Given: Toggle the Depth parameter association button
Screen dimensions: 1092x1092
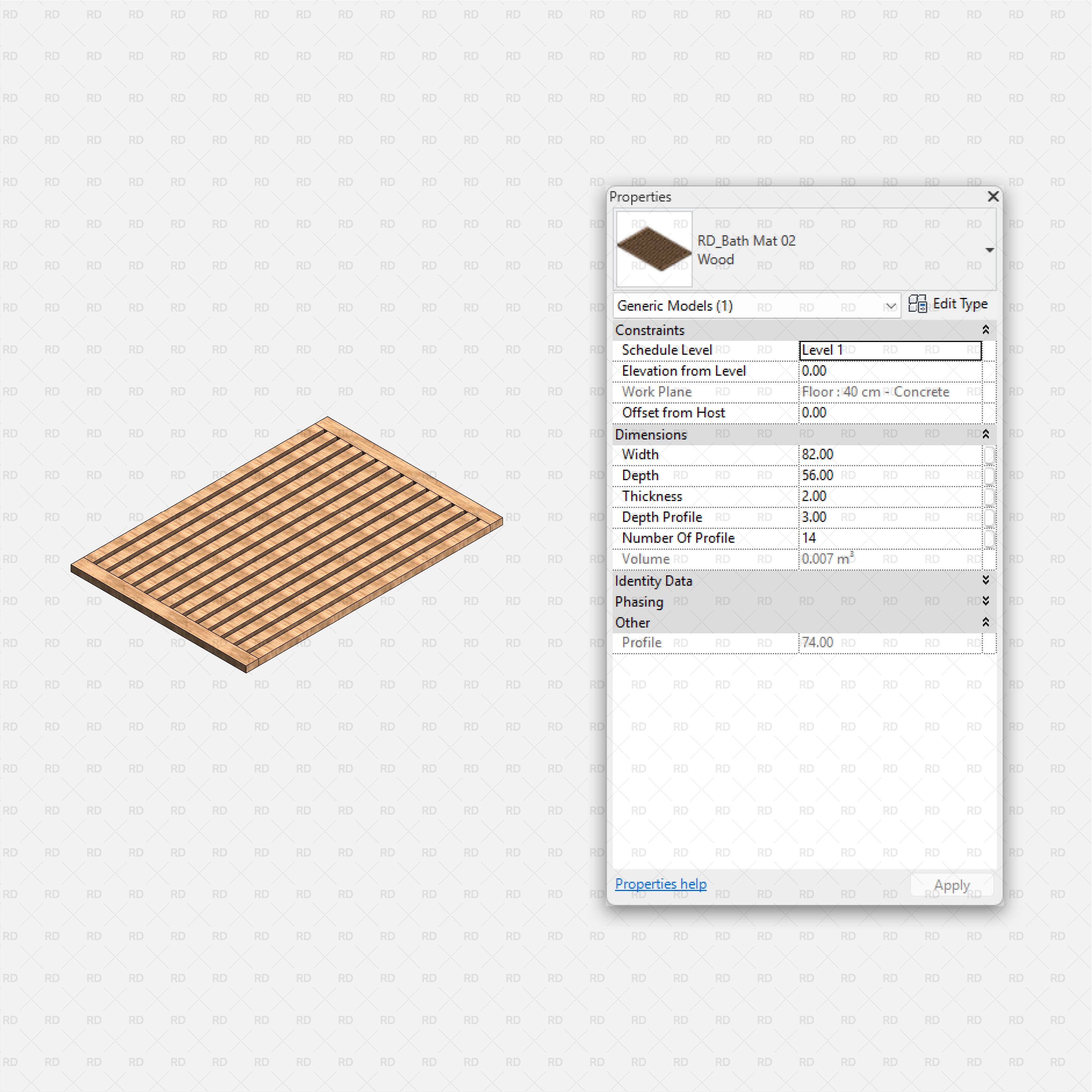Looking at the screenshot, I should 989,475.
